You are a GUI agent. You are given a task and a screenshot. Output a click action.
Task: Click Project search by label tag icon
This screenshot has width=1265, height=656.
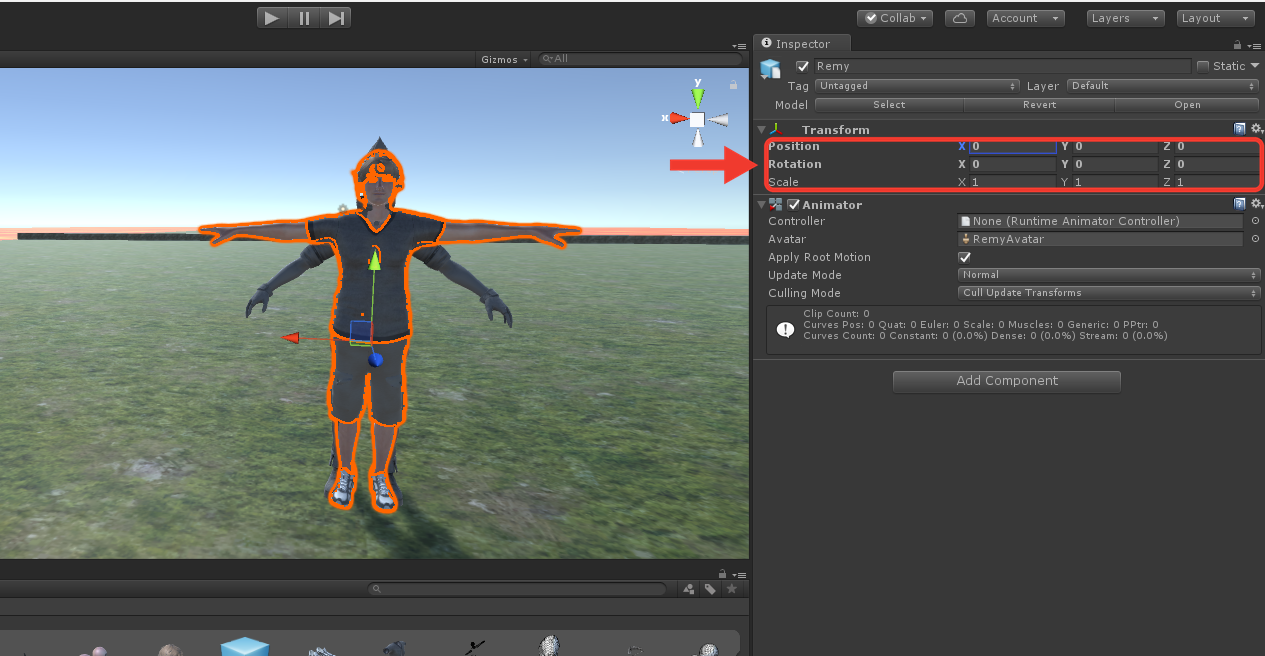click(710, 589)
